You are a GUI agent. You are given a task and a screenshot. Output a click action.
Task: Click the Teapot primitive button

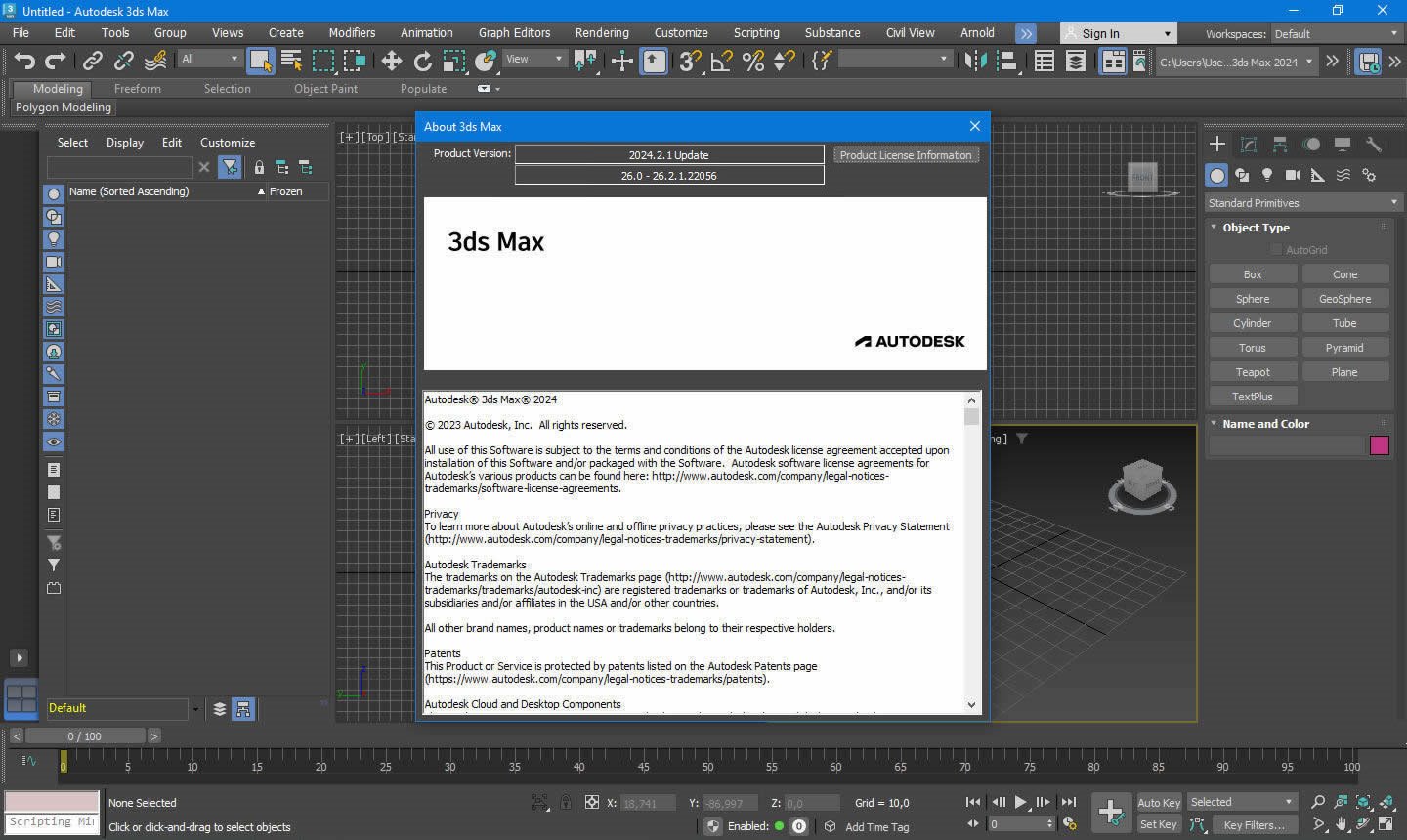pyautogui.click(x=1252, y=372)
